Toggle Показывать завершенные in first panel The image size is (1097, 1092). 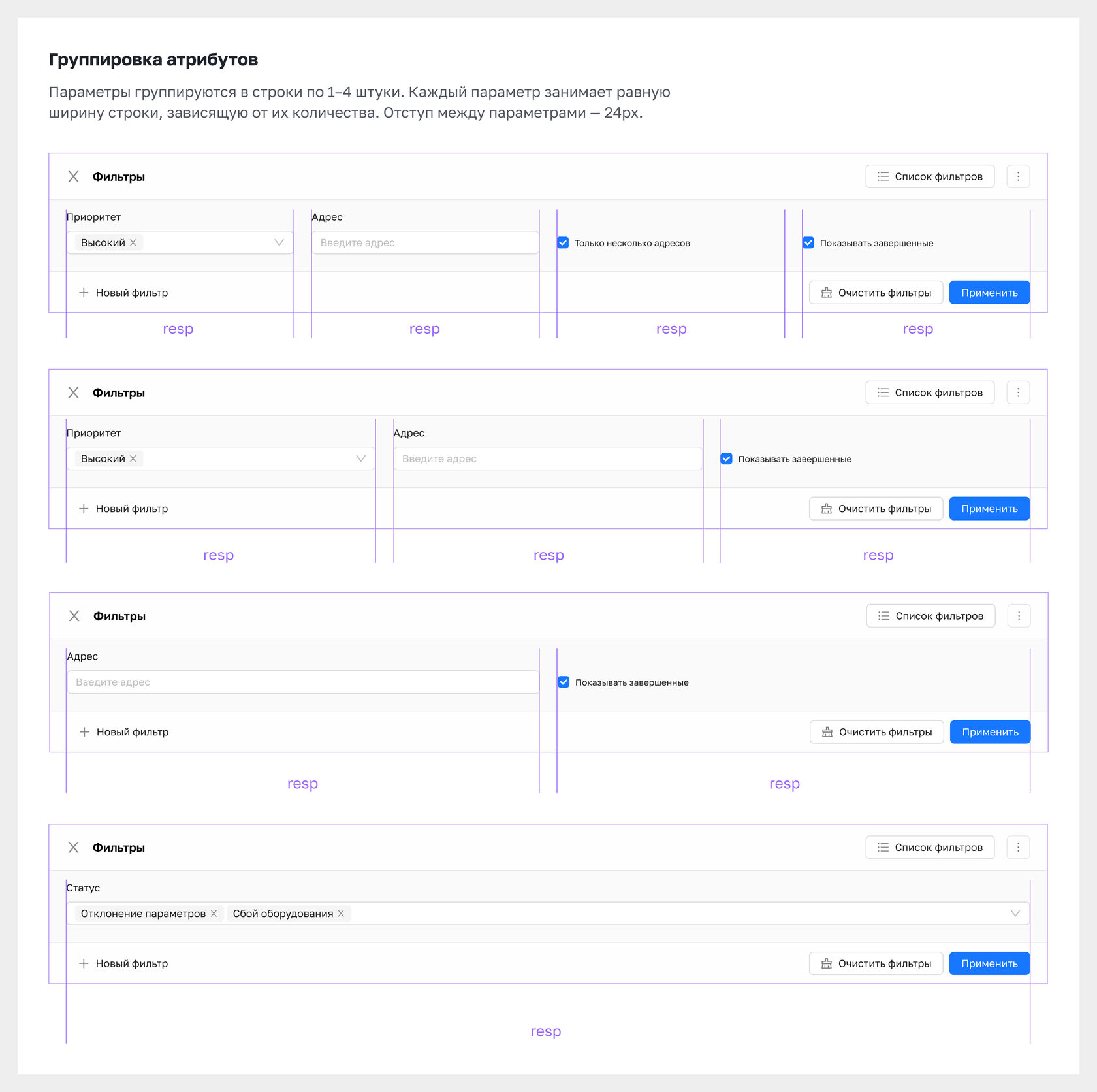pyautogui.click(x=808, y=242)
